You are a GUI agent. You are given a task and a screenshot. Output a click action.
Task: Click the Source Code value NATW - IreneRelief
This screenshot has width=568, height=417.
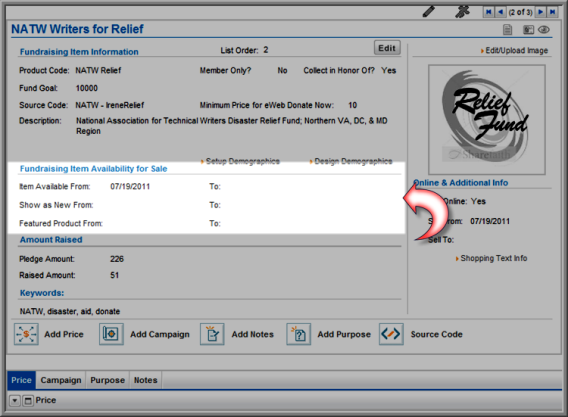[109, 105]
